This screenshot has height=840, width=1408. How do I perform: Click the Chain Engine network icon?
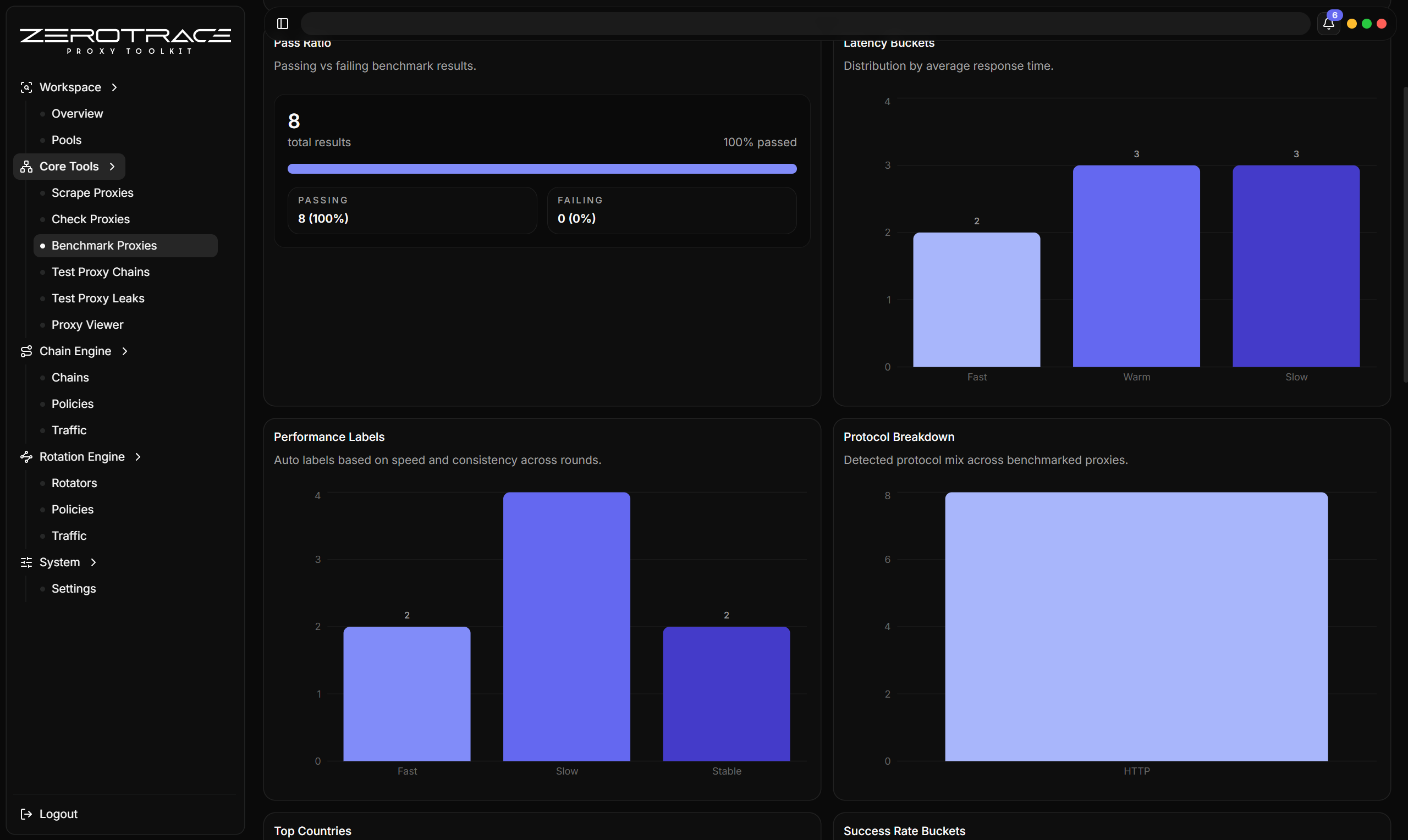click(x=26, y=351)
